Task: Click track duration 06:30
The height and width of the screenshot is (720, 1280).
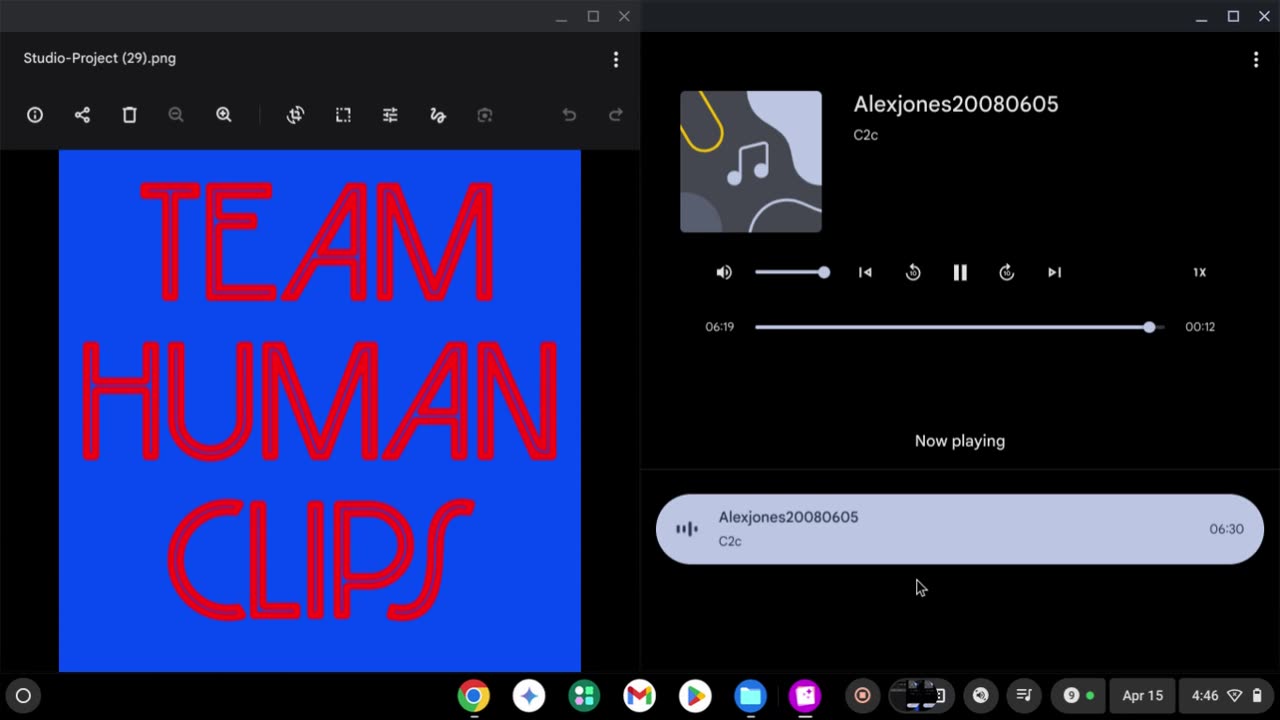Action: (1226, 529)
